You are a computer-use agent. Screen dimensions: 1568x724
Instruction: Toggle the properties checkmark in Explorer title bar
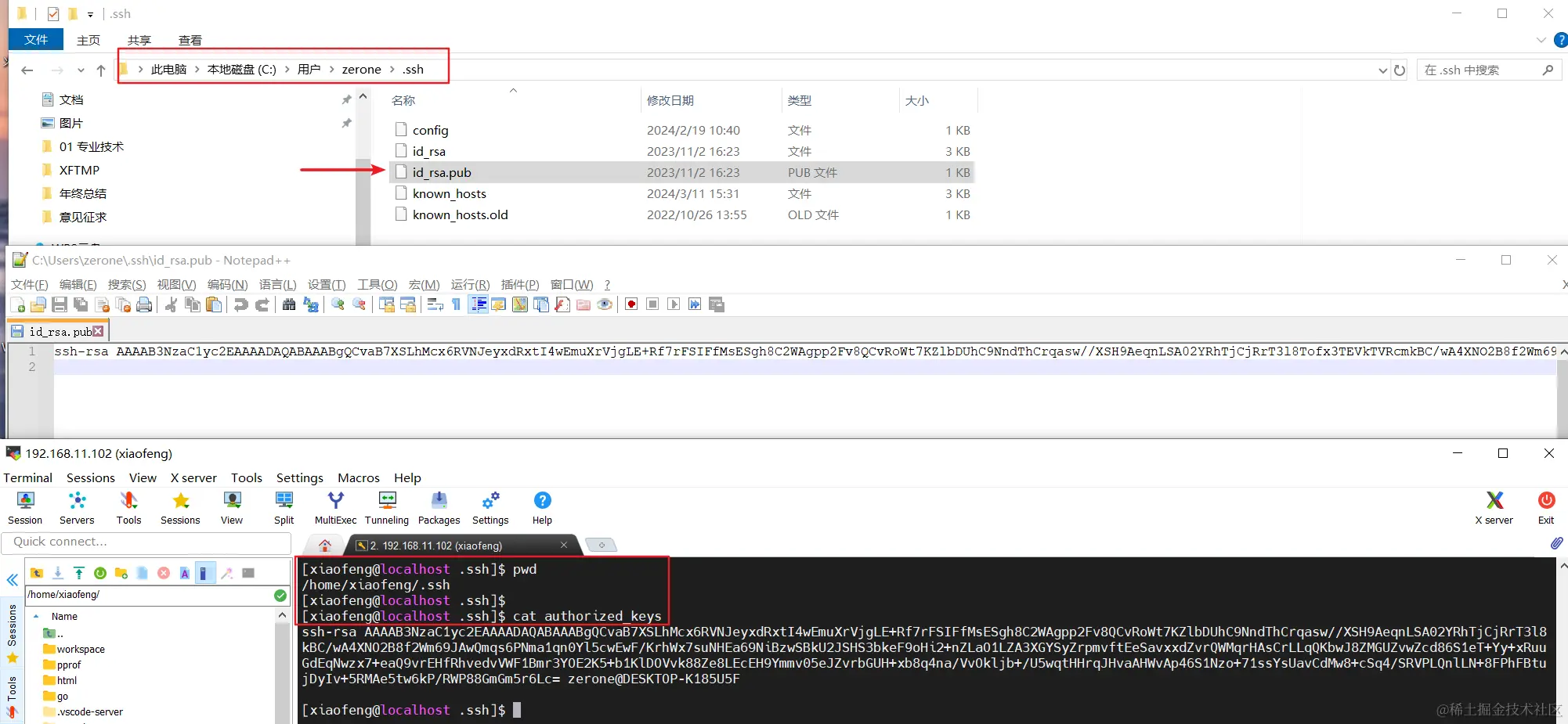(53, 14)
